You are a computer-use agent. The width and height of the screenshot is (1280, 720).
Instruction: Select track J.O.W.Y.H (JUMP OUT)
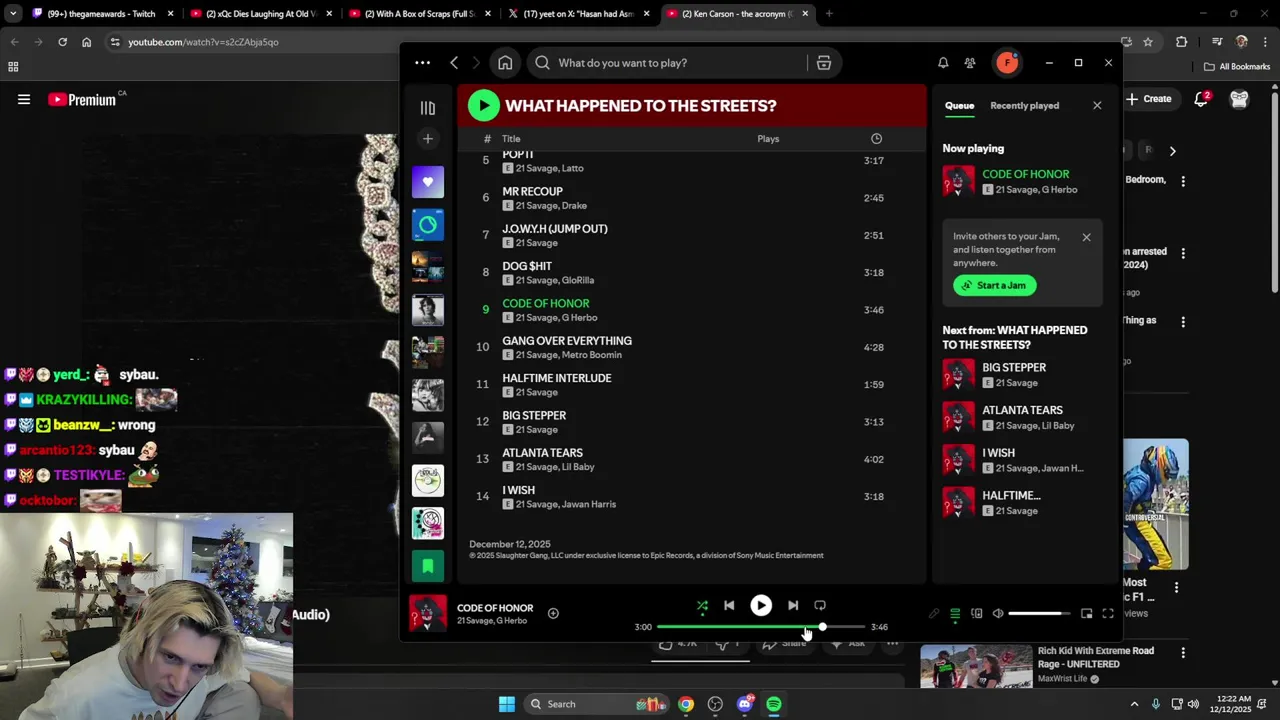point(555,229)
